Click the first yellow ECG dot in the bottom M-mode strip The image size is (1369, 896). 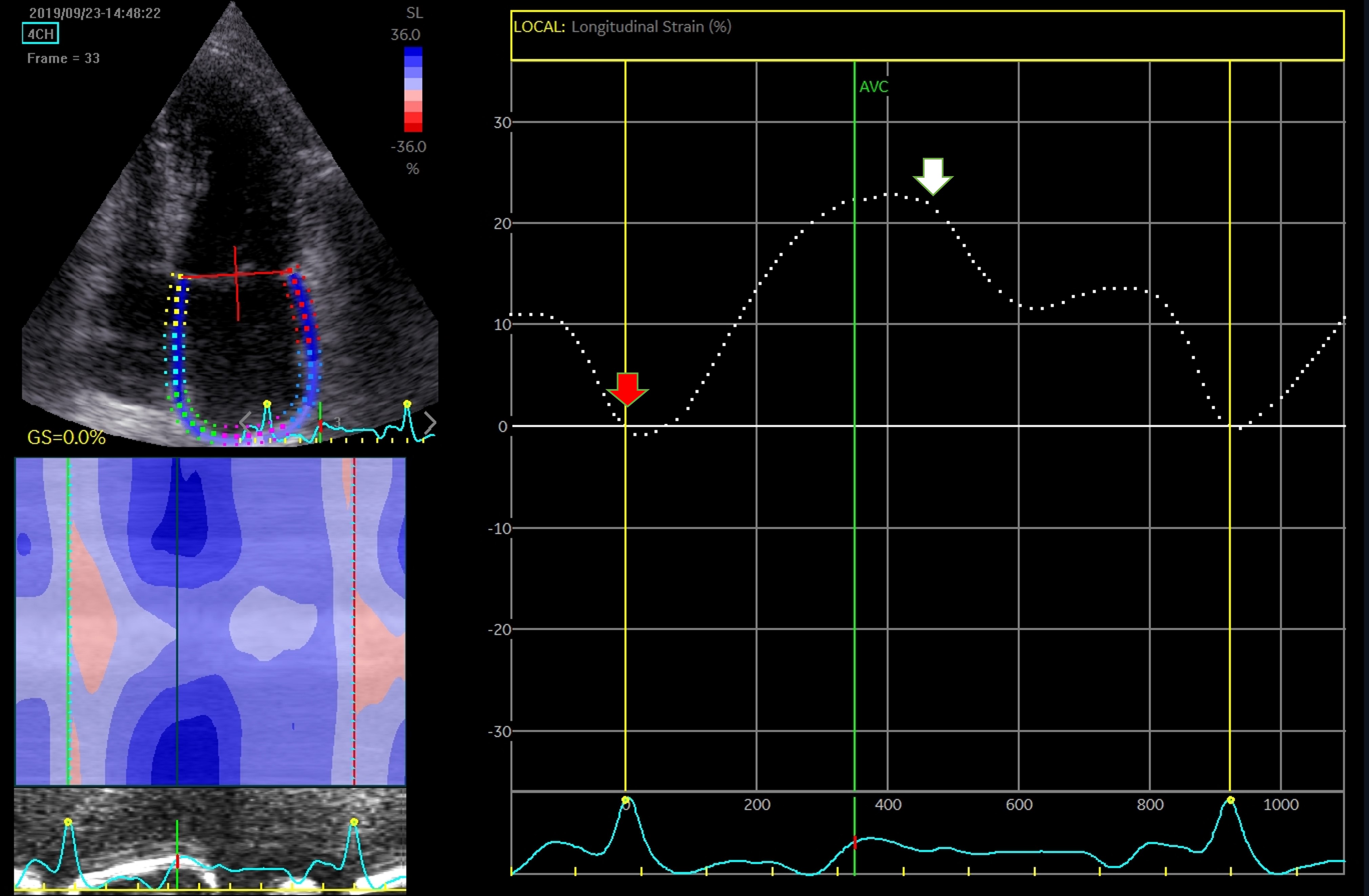tap(68, 822)
